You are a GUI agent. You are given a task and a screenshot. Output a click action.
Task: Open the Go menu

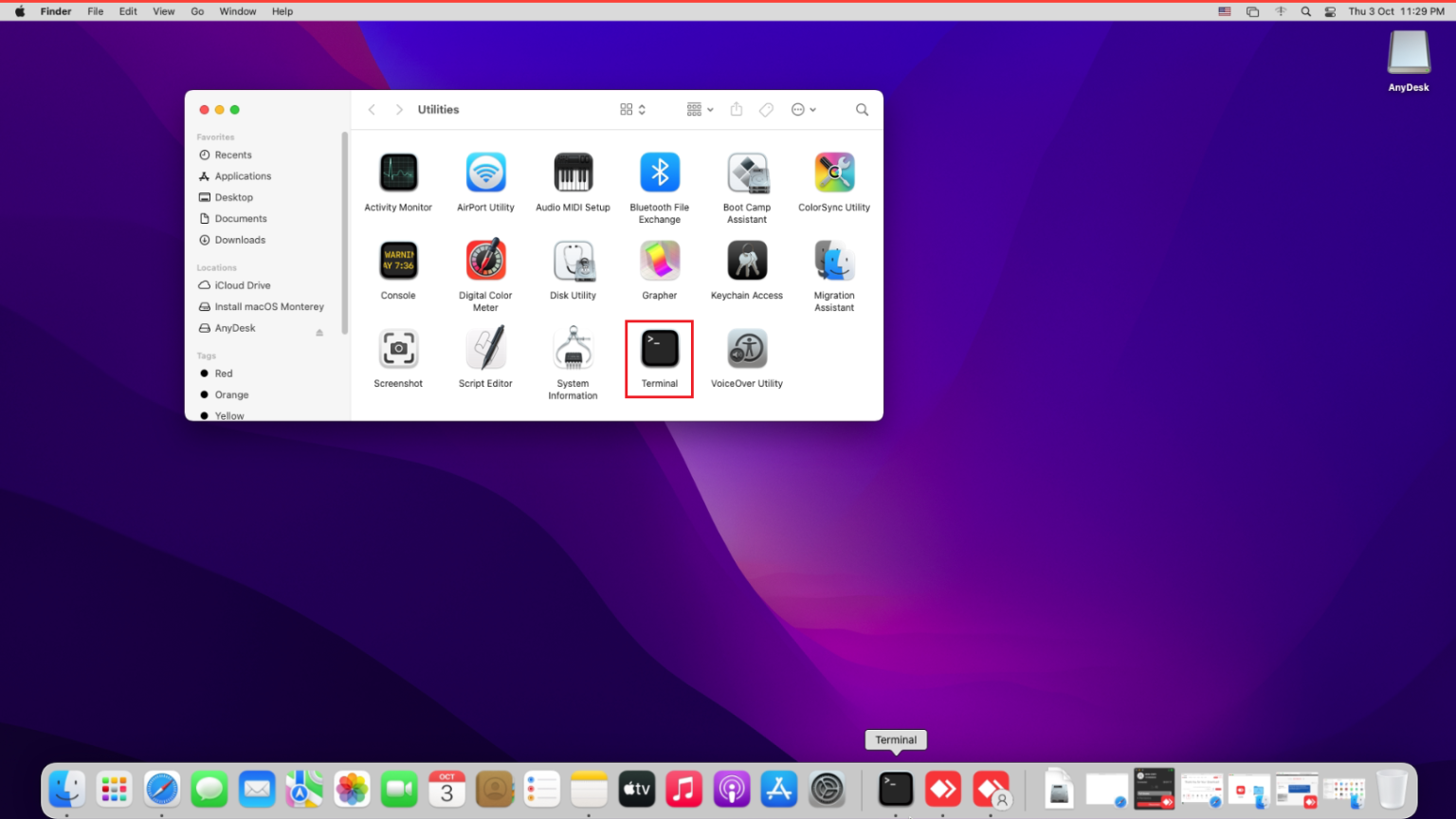pos(196,10)
